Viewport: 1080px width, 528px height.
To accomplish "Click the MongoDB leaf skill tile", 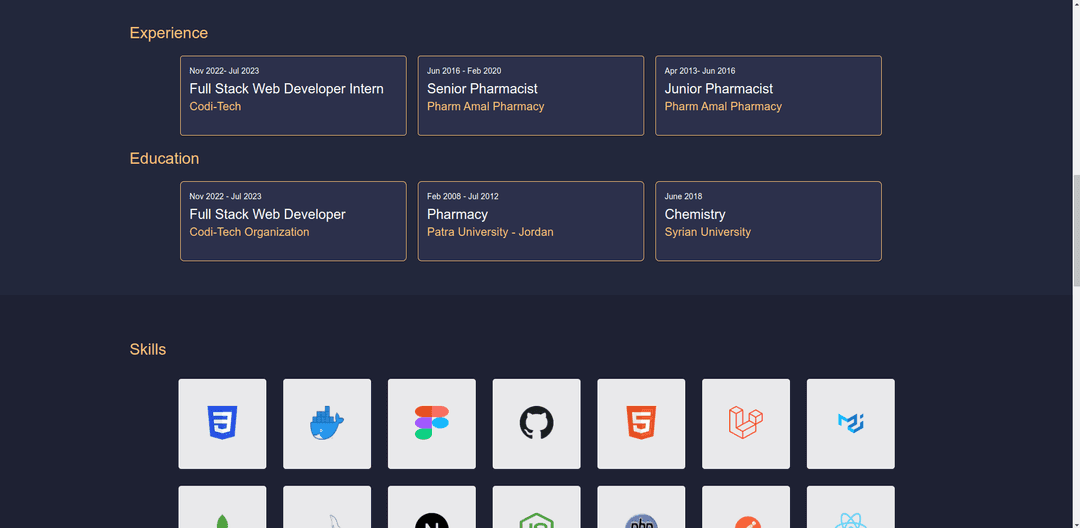I will pos(222,507).
